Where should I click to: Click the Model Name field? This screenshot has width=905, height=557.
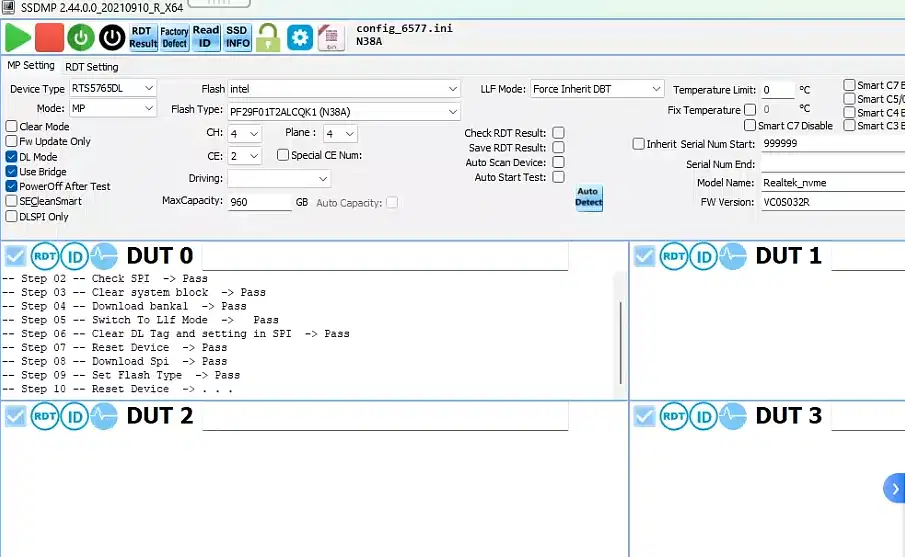point(832,183)
